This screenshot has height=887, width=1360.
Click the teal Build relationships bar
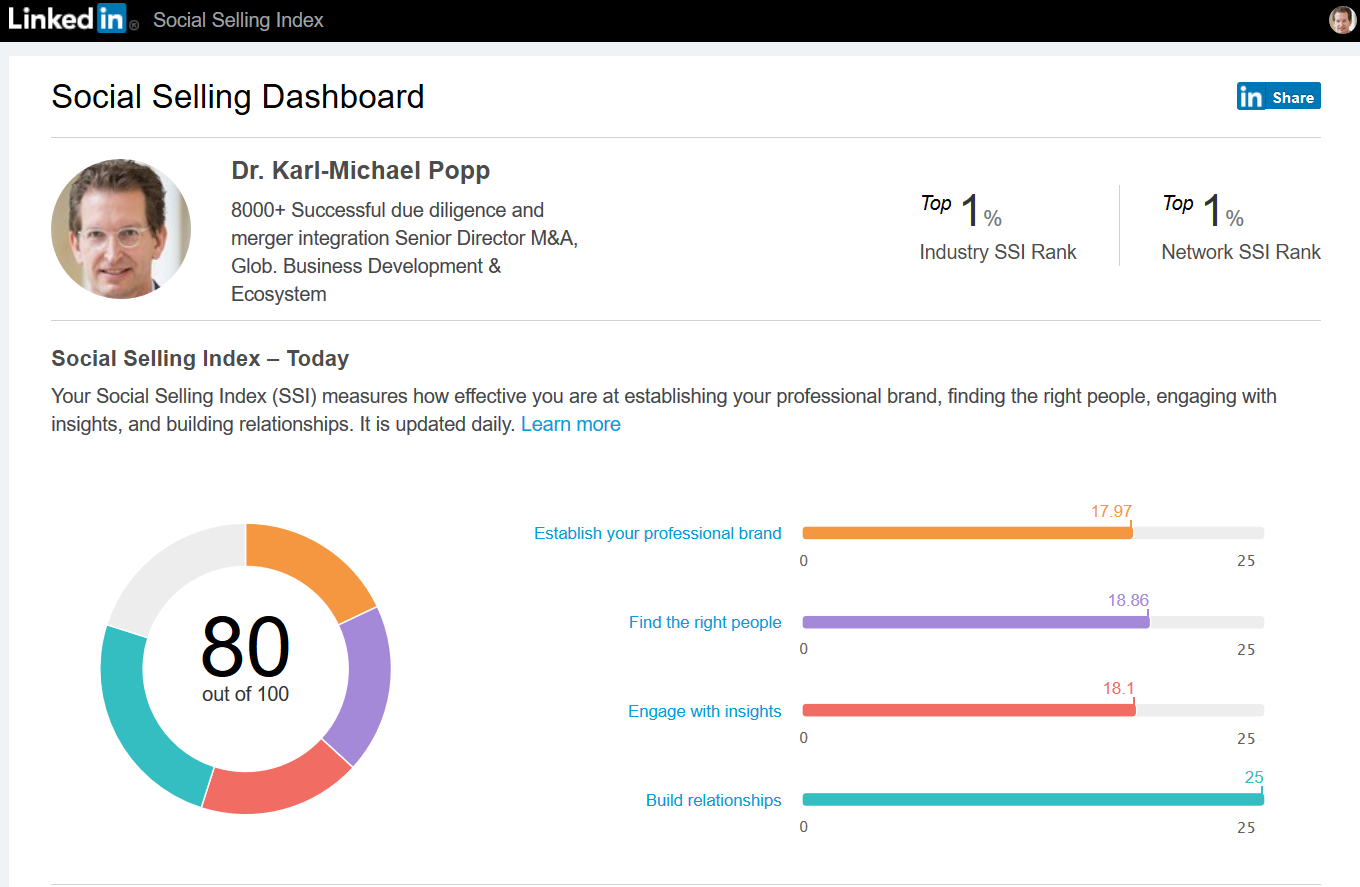[x=1033, y=800]
